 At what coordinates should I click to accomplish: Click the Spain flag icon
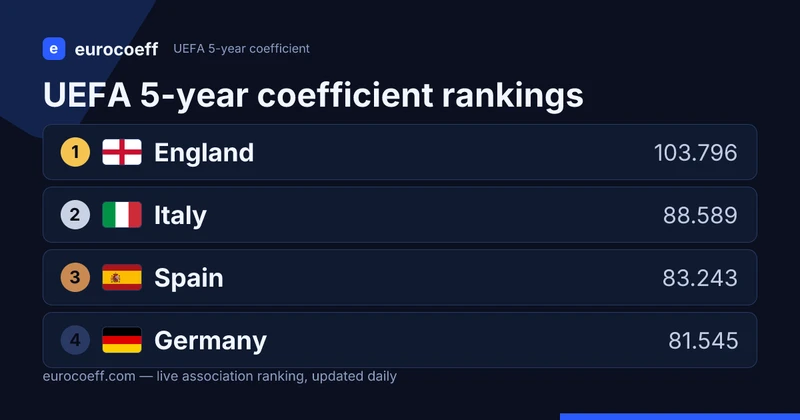(122, 278)
